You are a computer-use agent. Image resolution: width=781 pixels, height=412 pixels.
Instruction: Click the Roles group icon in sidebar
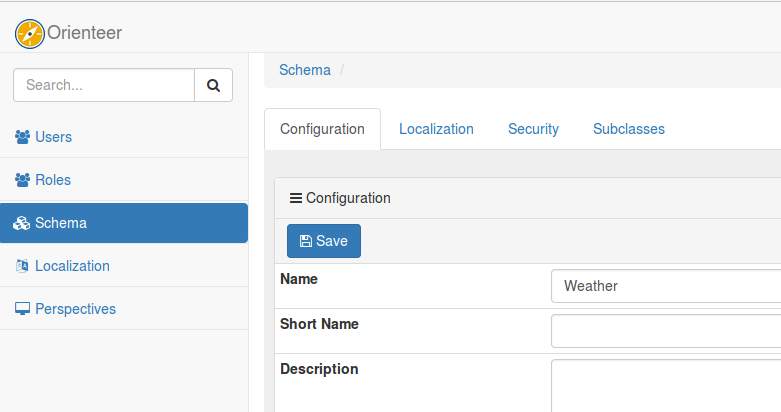(22, 180)
